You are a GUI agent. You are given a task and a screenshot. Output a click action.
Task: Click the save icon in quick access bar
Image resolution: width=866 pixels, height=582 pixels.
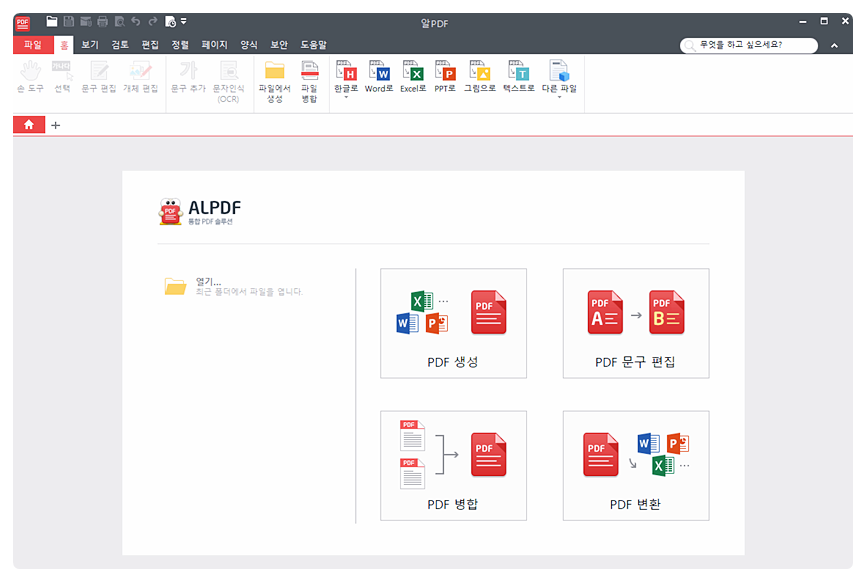coord(68,22)
